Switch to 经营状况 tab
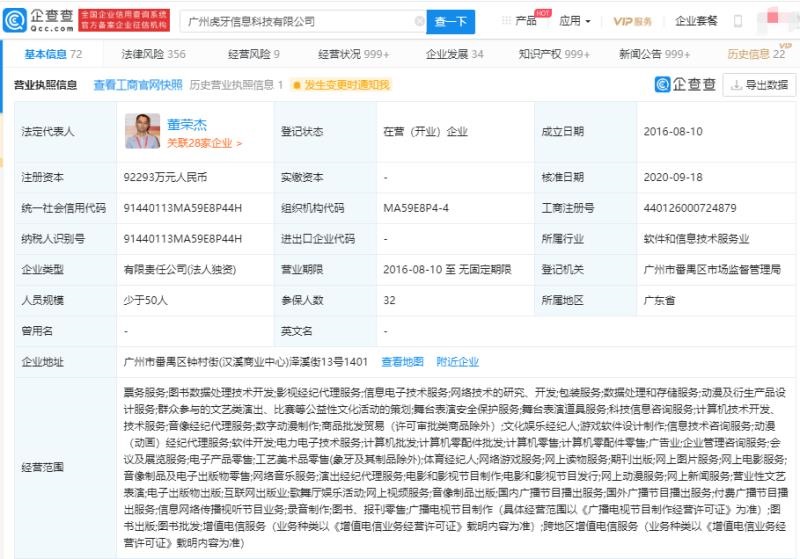The width and height of the screenshot is (800, 559). pos(354,54)
